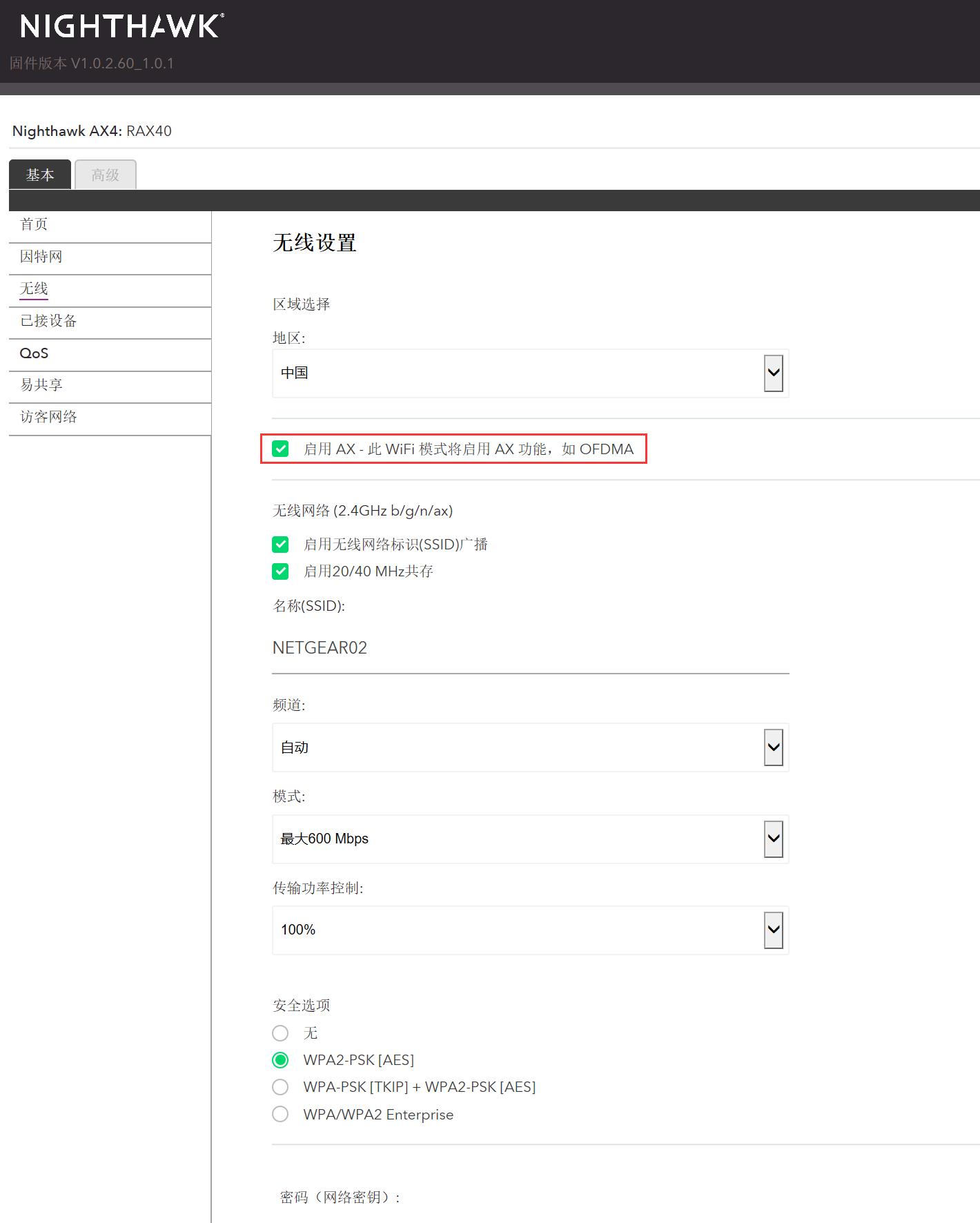The width and height of the screenshot is (980, 1223).
Task: Click the 安全选项 section label
Action: [x=302, y=1006]
